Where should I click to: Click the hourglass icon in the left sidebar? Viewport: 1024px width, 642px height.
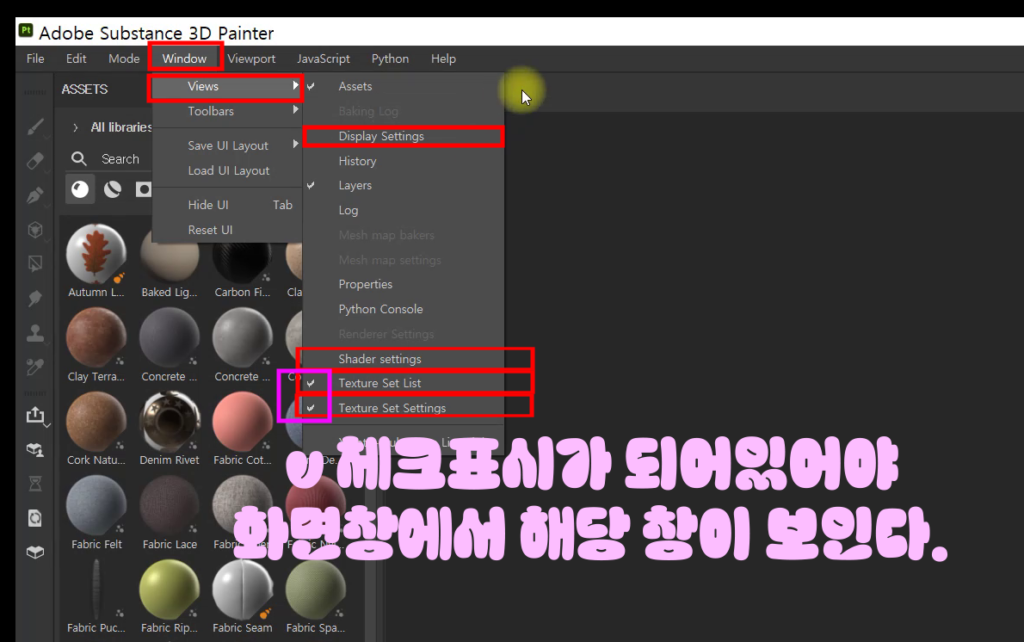35,484
